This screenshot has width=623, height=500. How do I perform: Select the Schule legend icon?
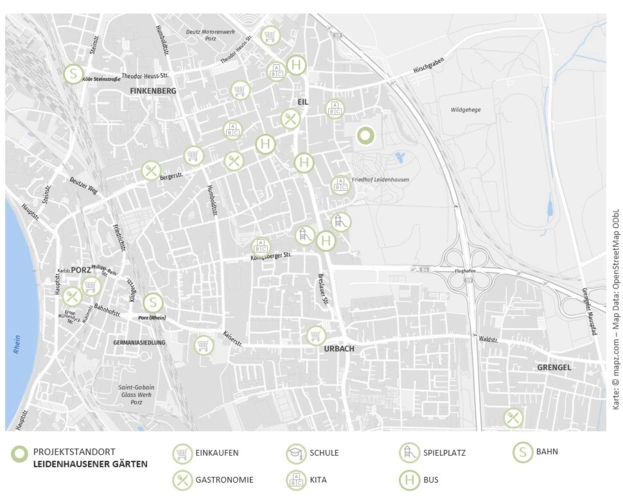tap(295, 453)
